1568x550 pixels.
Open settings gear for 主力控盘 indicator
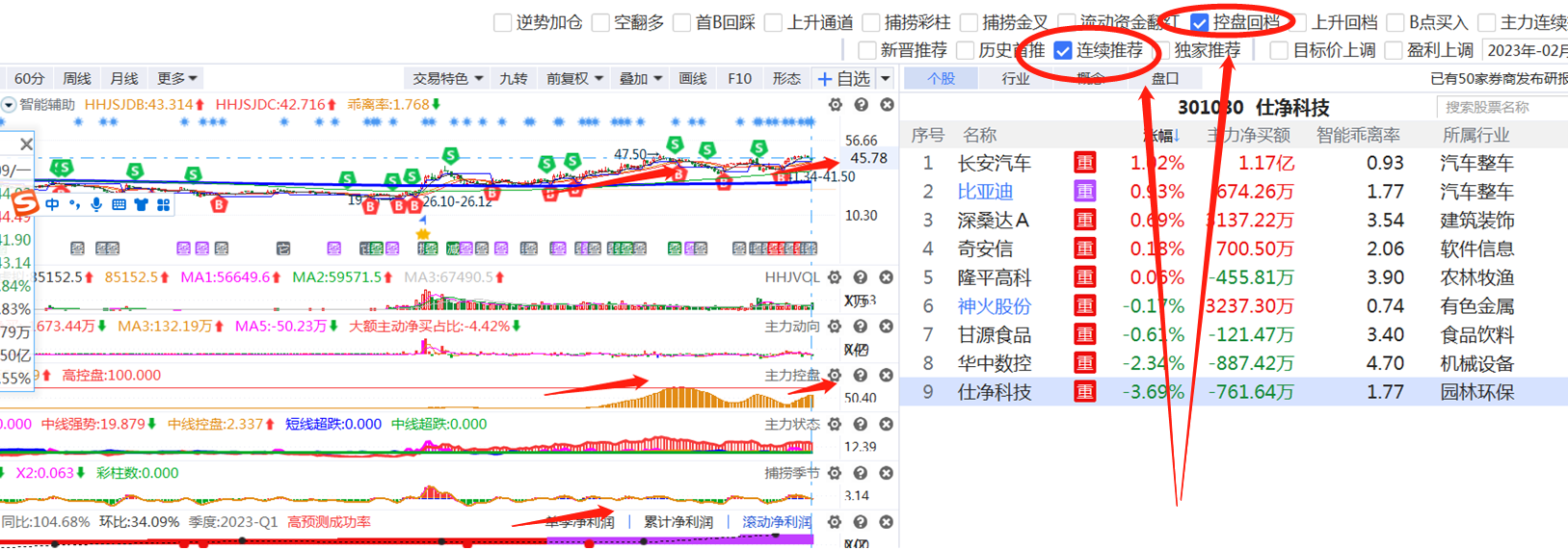[835, 376]
